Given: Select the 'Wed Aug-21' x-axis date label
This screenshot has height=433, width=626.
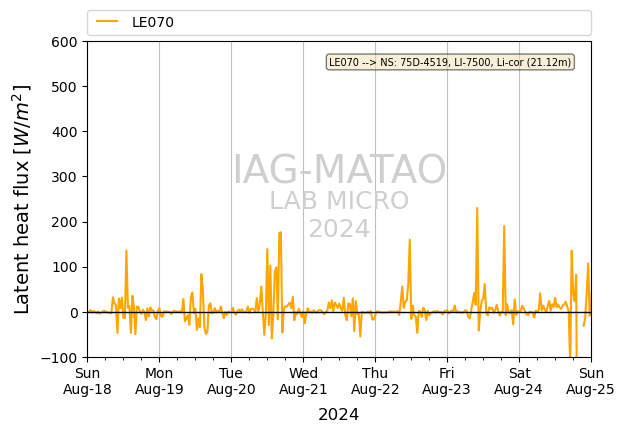Looking at the screenshot, I should (x=303, y=381).
